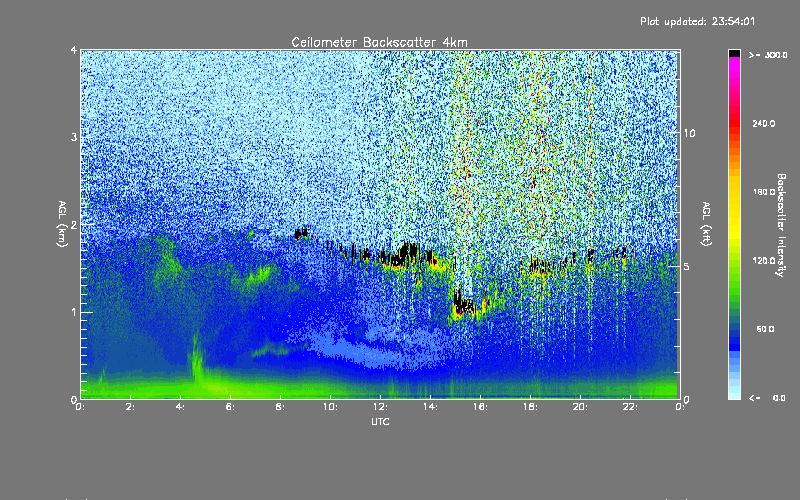The image size is (800, 500).
Task: Click the "4" tick on the km axis
Action: click(74, 50)
